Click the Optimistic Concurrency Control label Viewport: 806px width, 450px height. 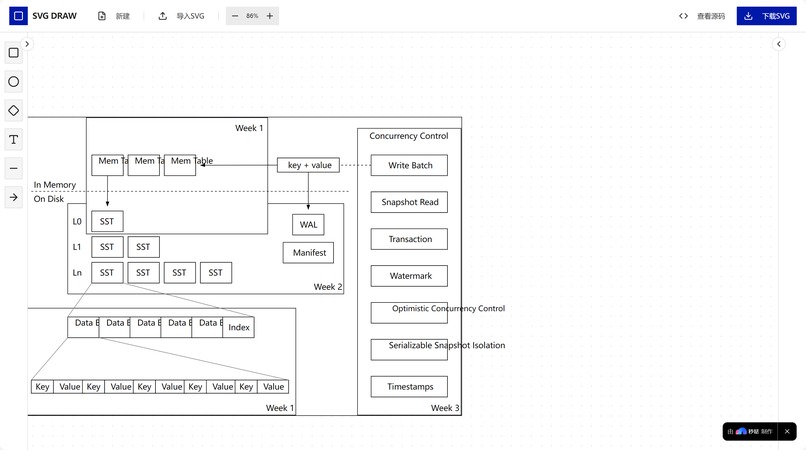448,308
